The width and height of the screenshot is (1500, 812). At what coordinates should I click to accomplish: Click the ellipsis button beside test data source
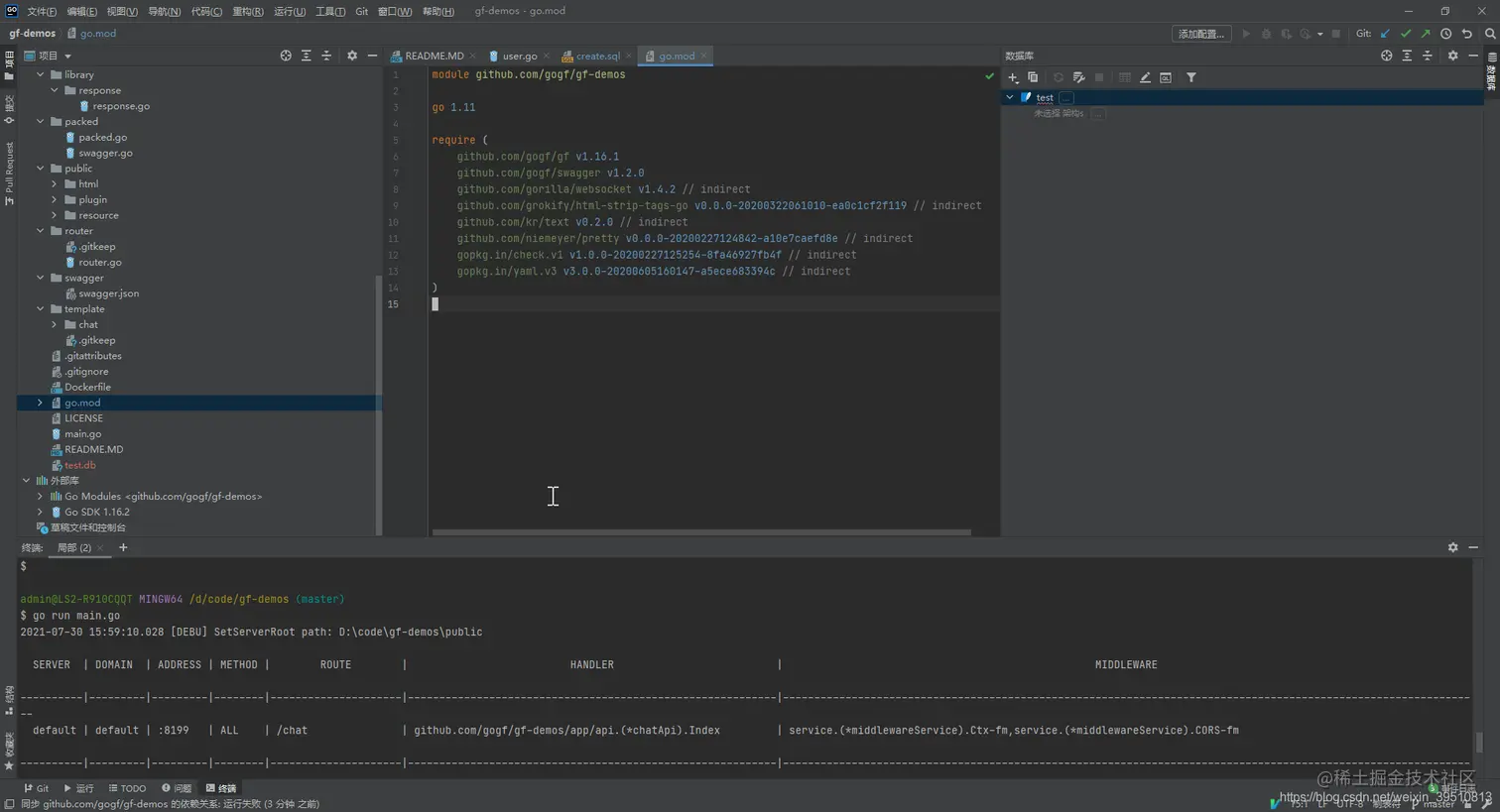pos(1066,97)
